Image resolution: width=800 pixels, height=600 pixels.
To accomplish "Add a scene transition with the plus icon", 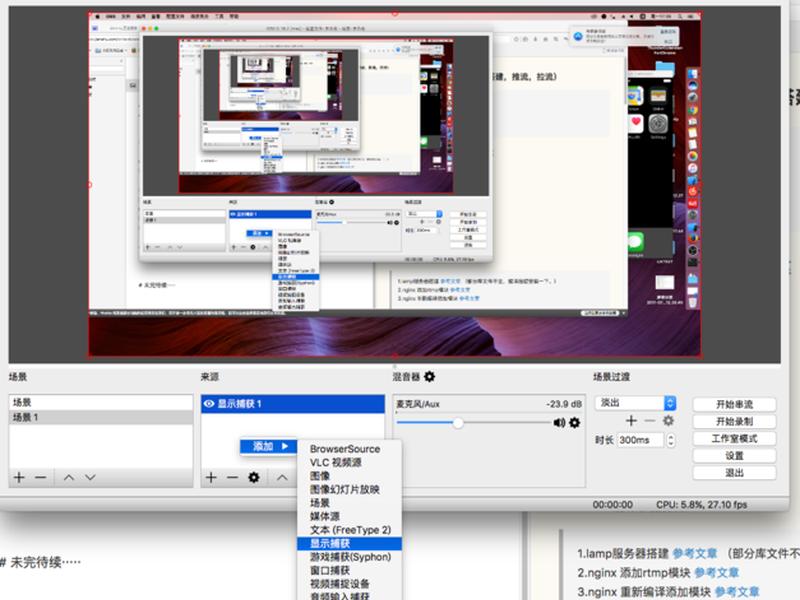I will (x=631, y=420).
